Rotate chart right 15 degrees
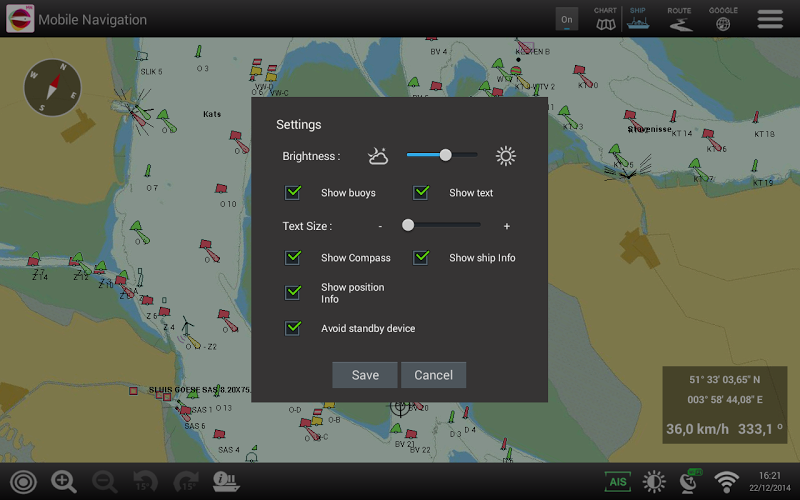Screen dimensions: 800x500 click(186, 482)
